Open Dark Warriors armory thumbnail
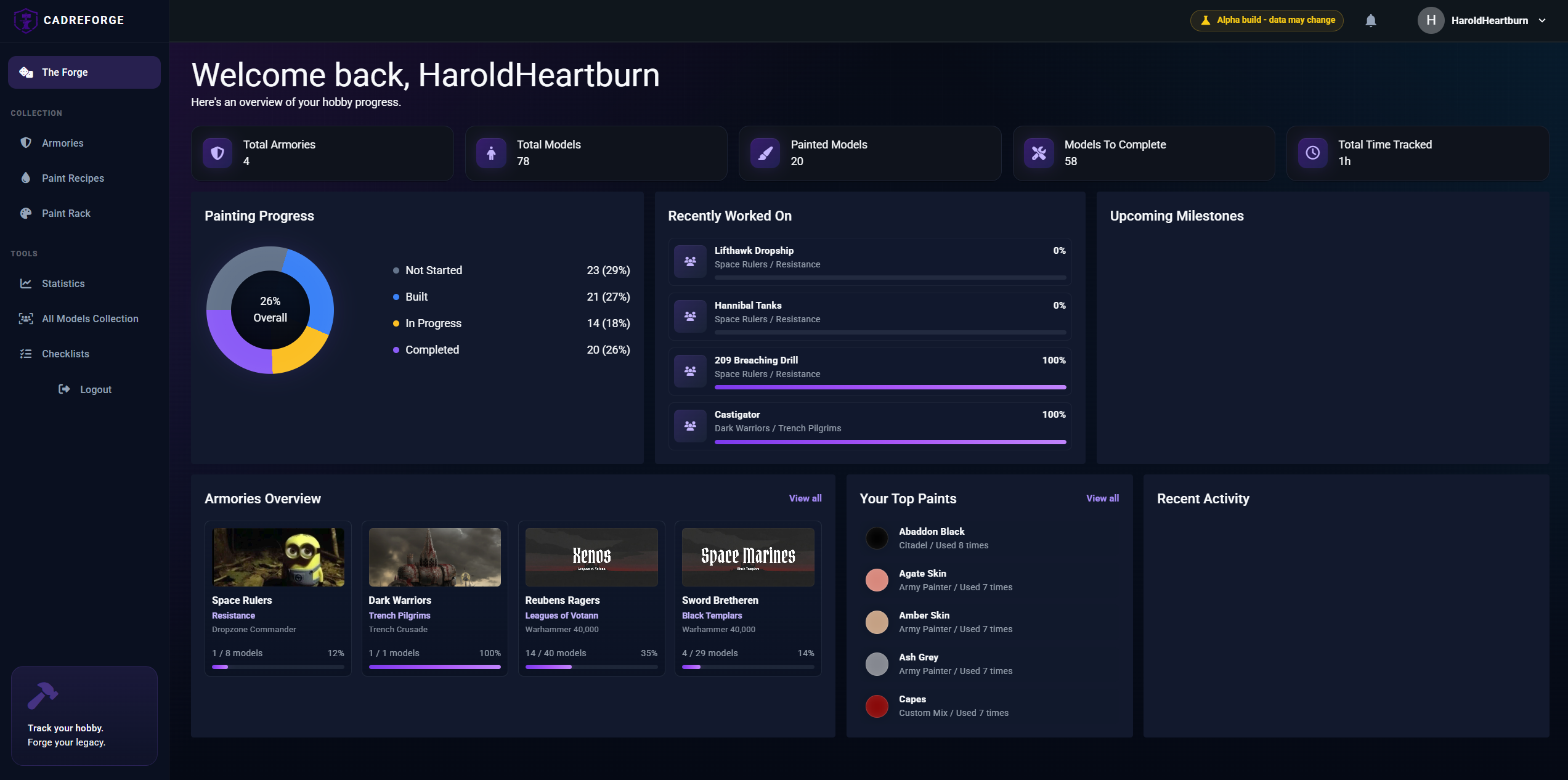The image size is (1568, 780). 434,557
